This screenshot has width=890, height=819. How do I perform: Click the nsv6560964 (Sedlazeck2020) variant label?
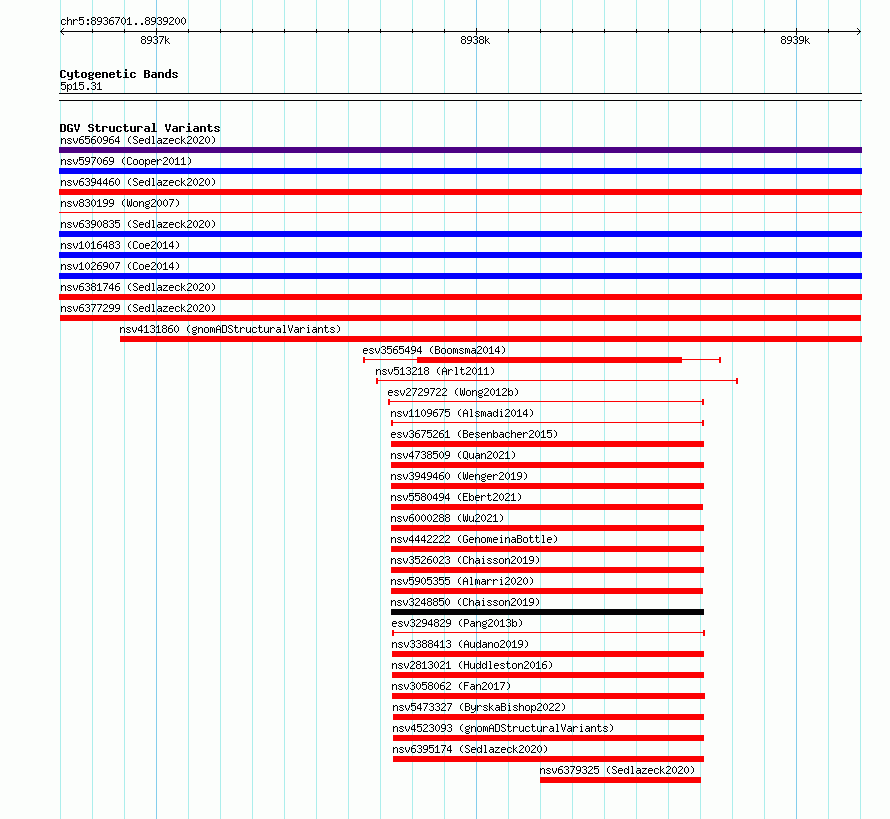click(x=138, y=140)
